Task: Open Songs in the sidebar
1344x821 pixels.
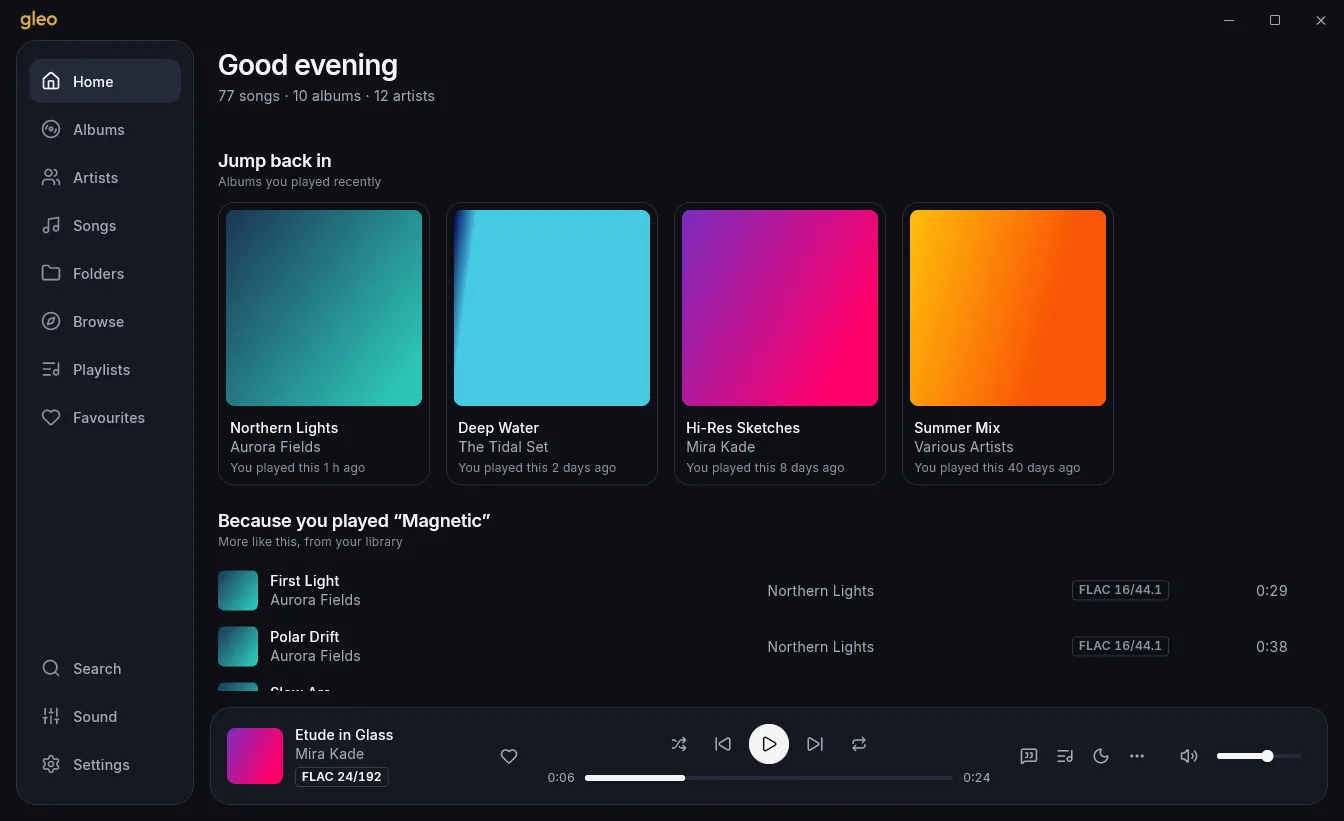Action: click(x=105, y=225)
